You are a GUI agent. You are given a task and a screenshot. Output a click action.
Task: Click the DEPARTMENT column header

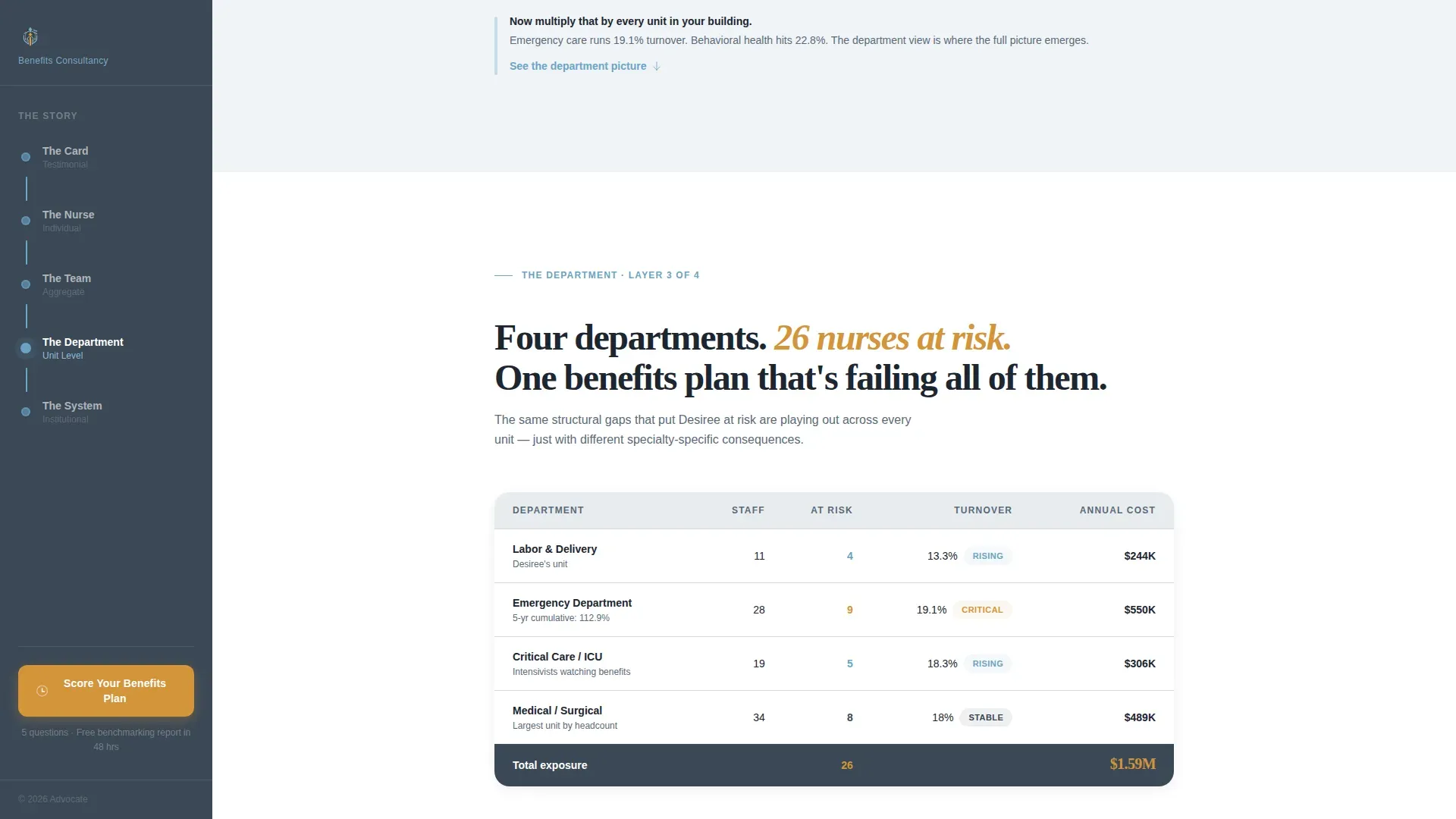pos(548,510)
